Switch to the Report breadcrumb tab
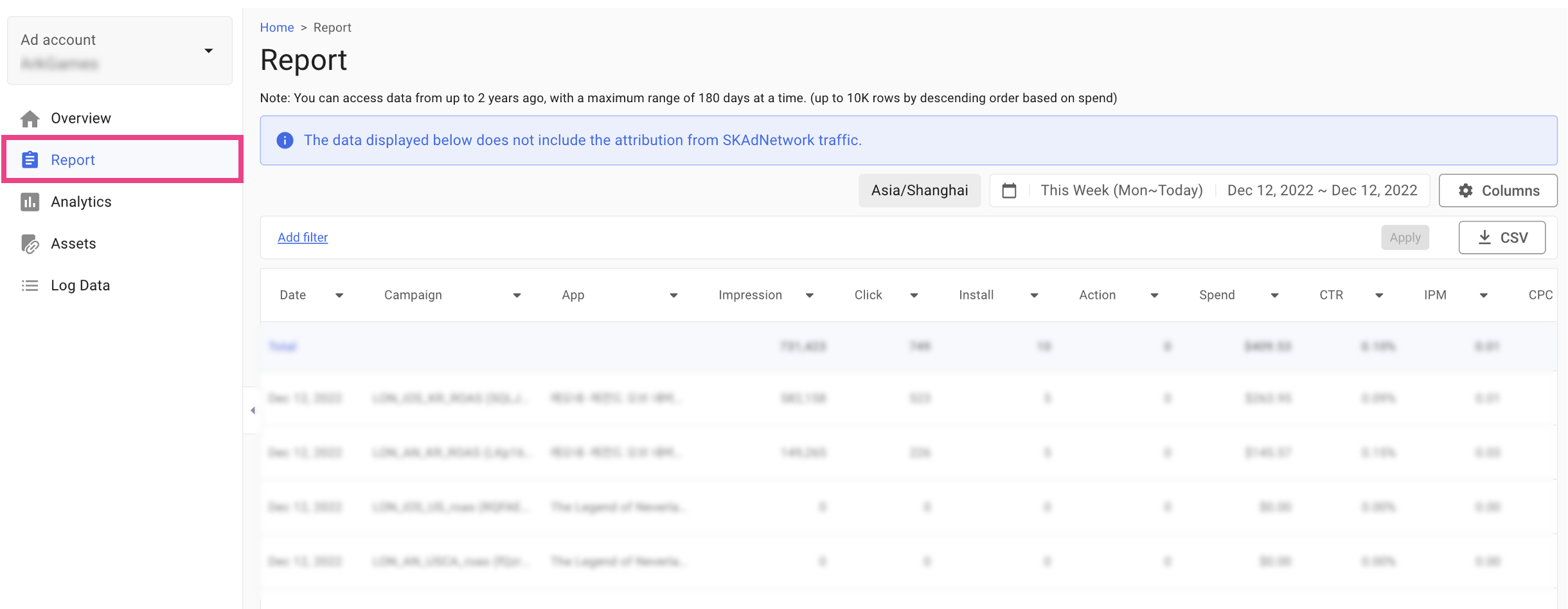Screen dimensions: 1568x609 point(332,27)
